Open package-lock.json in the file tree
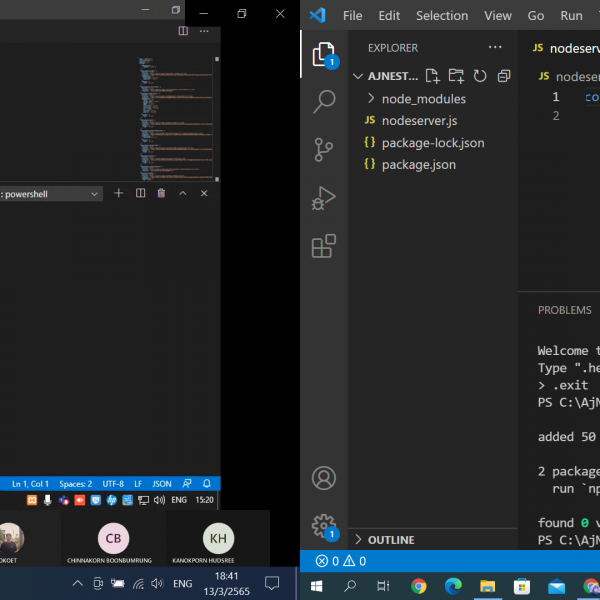The height and width of the screenshot is (600, 600). click(x=432, y=143)
